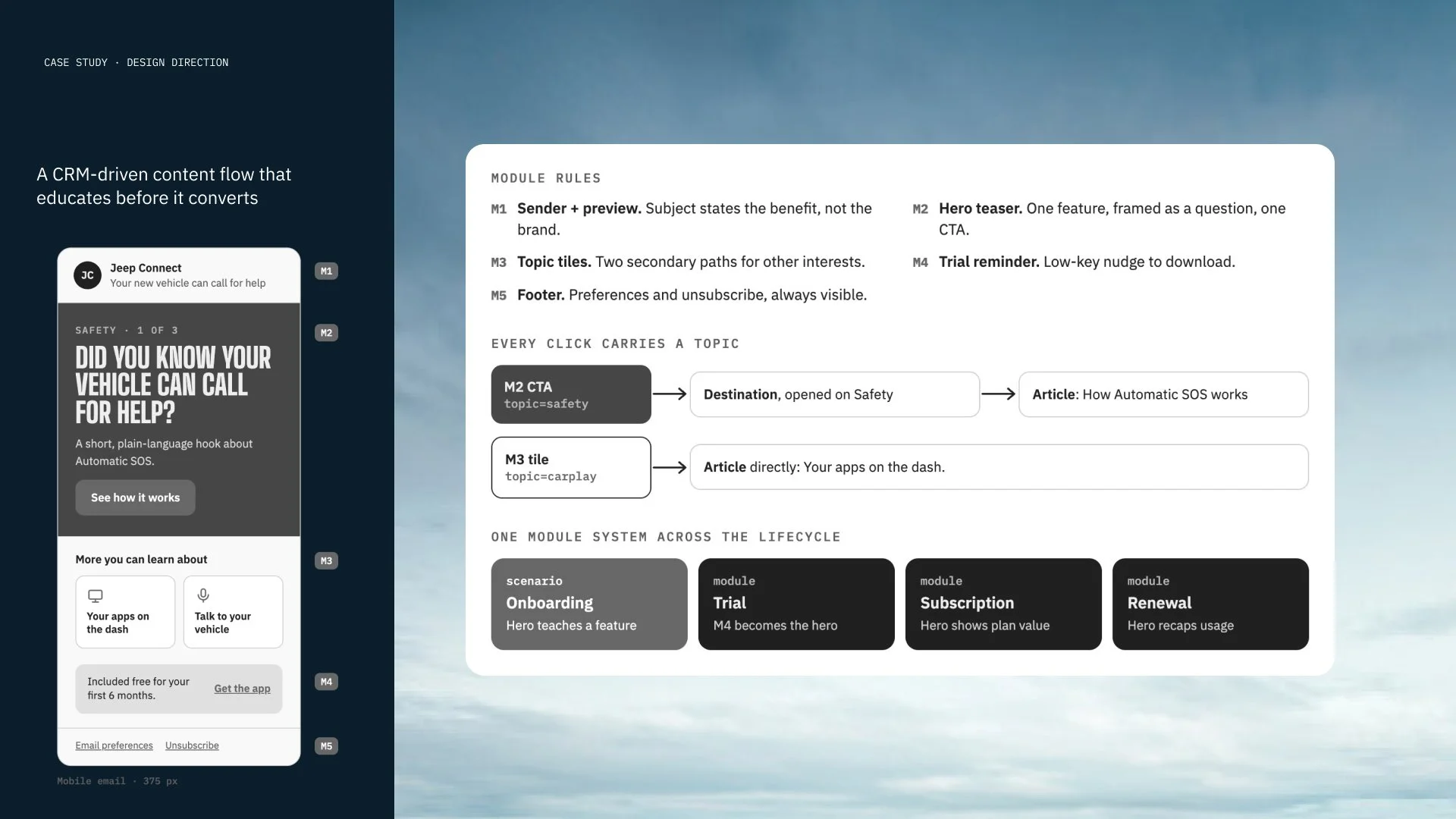Click the M2 'Hero teaser.' rule text
This screenshot has width=1456, height=819.
coord(1112,219)
